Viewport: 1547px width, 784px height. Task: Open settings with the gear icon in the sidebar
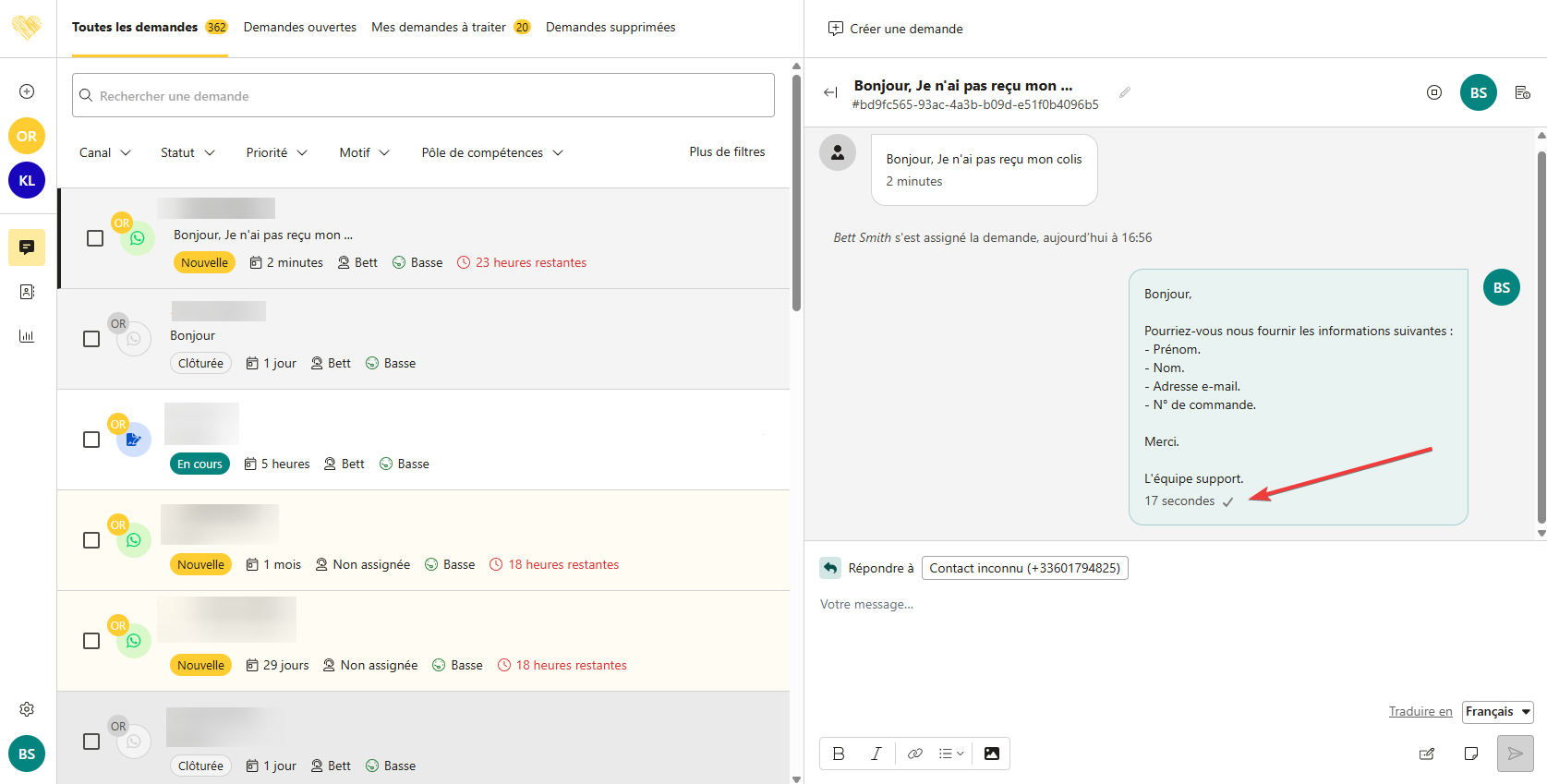click(27, 709)
